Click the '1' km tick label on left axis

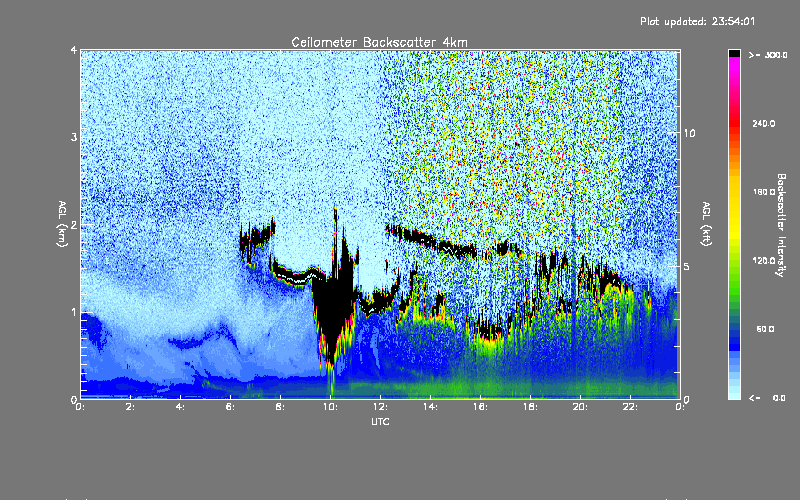tap(74, 312)
